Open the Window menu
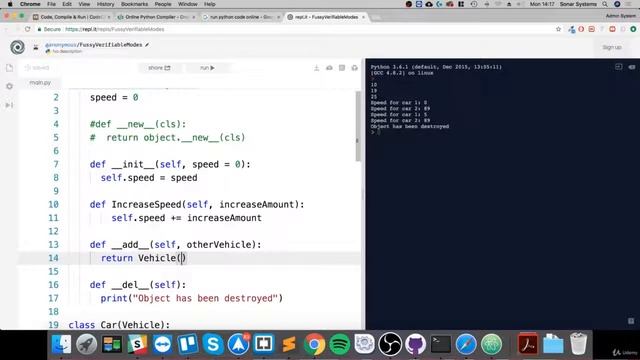 pos(187,4)
